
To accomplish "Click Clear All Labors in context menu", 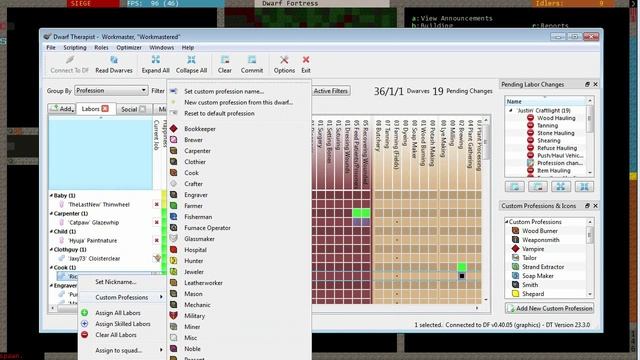I will pyautogui.click(x=122, y=335).
